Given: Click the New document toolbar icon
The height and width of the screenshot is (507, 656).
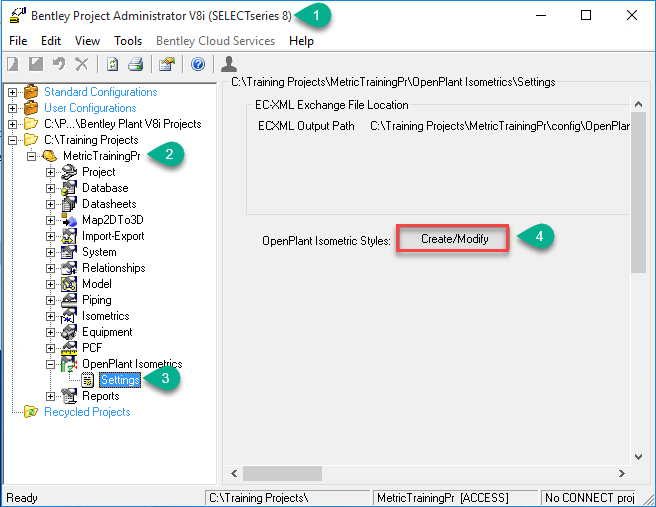Looking at the screenshot, I should tap(13, 64).
